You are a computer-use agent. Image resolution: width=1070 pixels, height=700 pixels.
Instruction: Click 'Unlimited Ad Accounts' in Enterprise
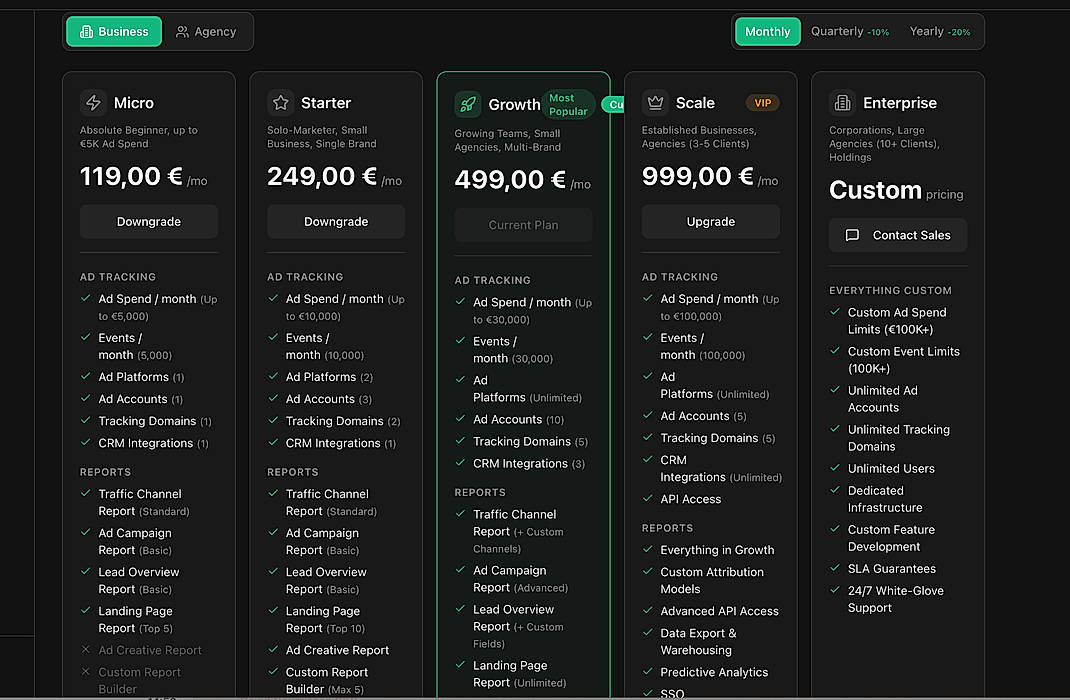click(x=882, y=399)
